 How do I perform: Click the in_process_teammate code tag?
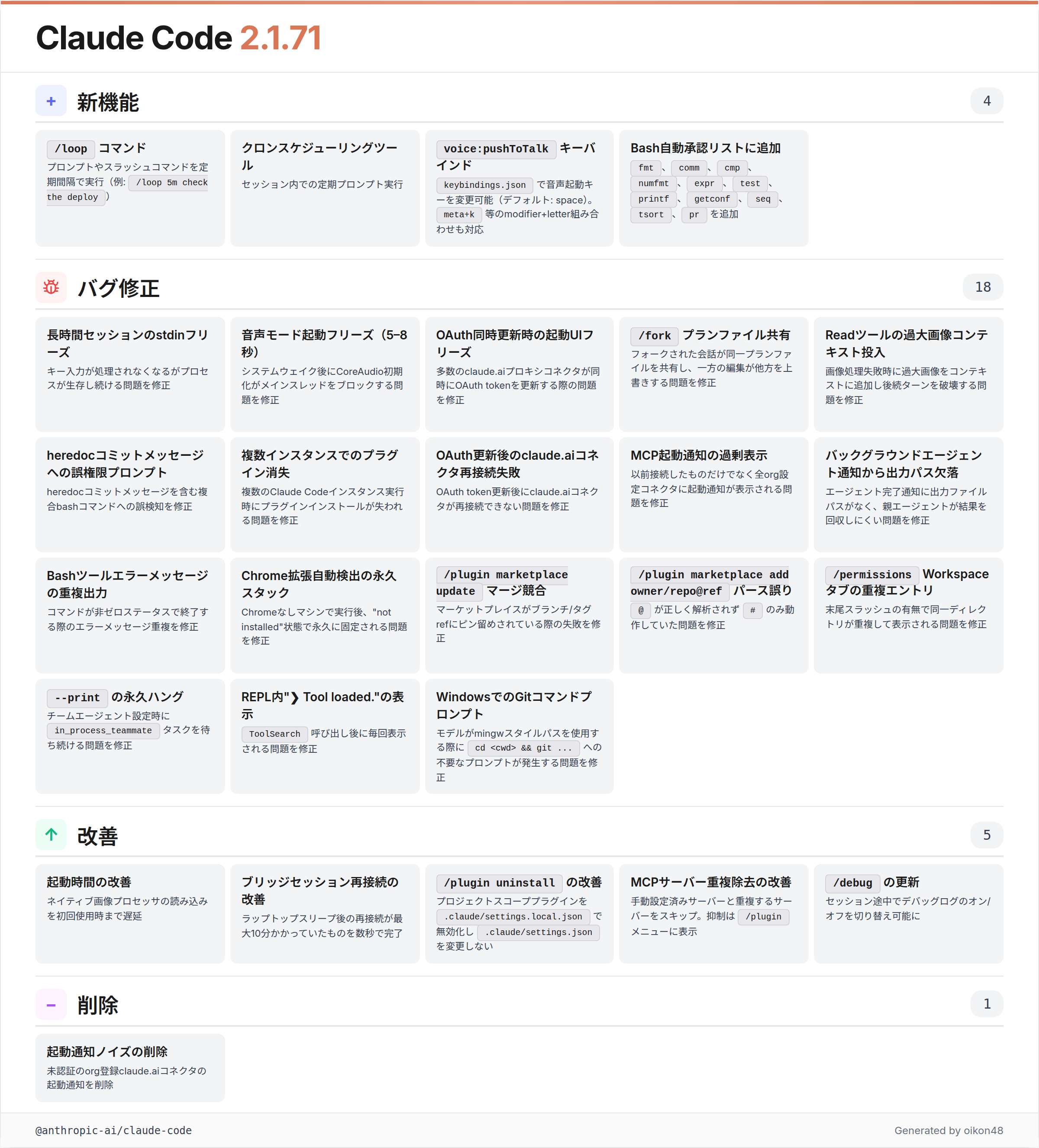(103, 731)
